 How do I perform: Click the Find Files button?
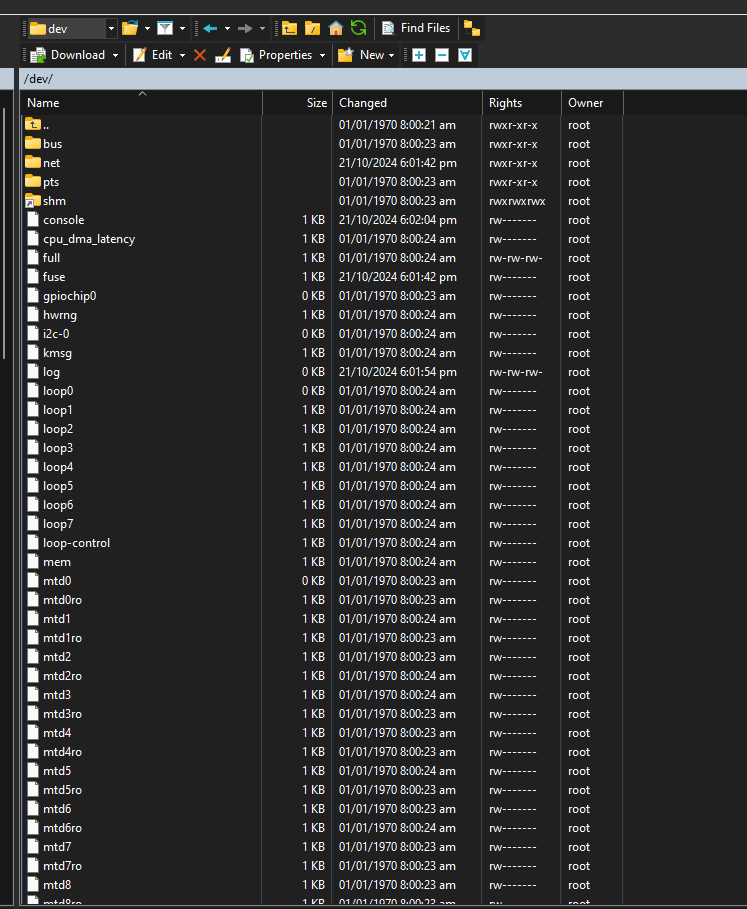(416, 28)
